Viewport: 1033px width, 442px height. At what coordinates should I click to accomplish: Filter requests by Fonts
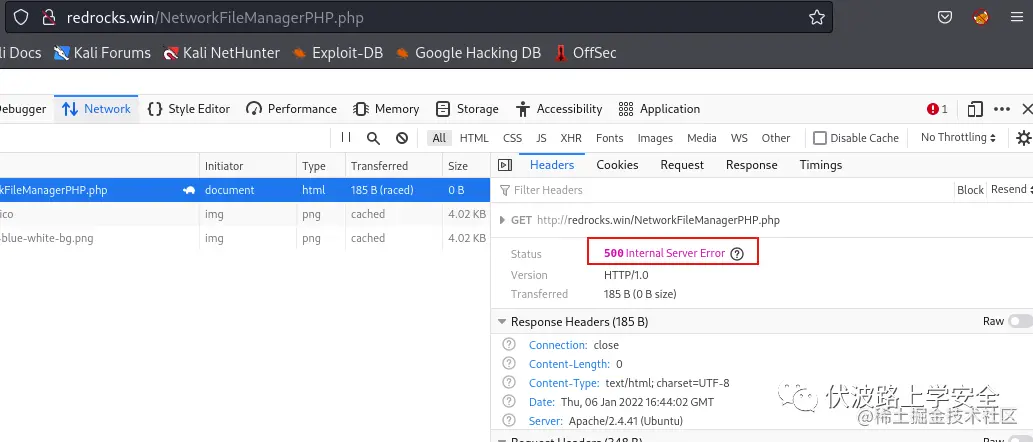tap(609, 138)
